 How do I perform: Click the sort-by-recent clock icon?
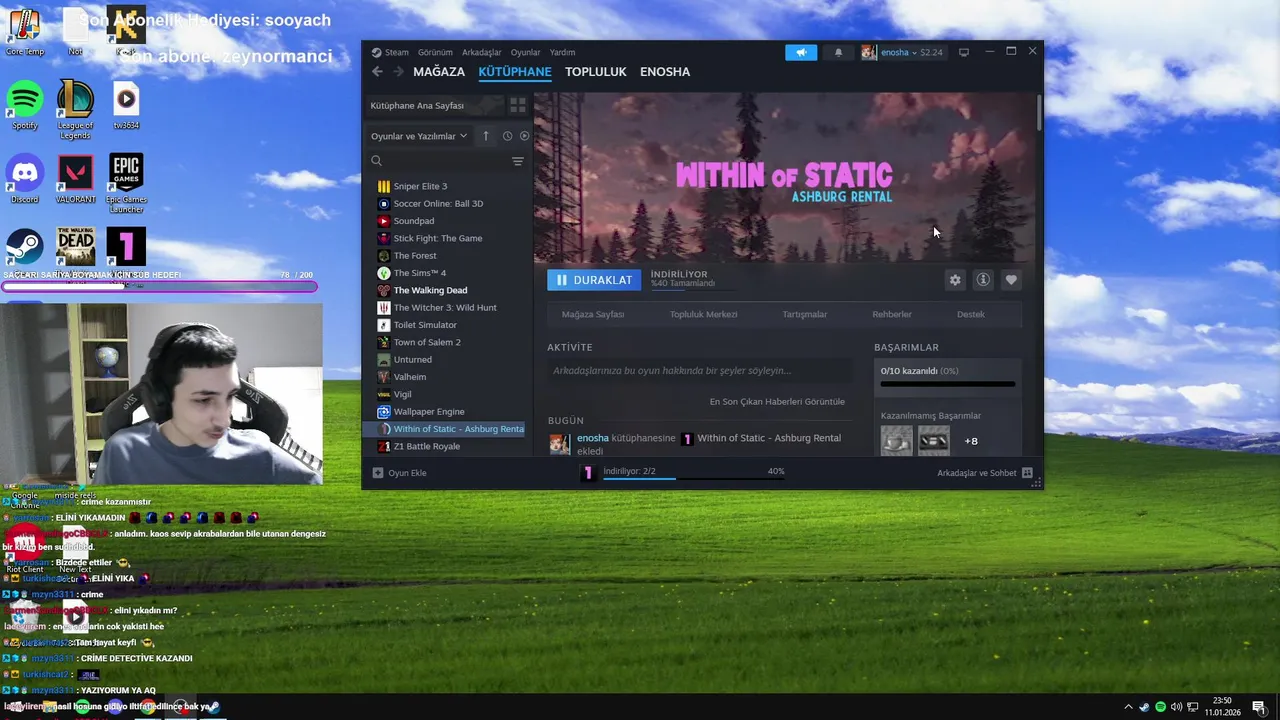click(507, 136)
